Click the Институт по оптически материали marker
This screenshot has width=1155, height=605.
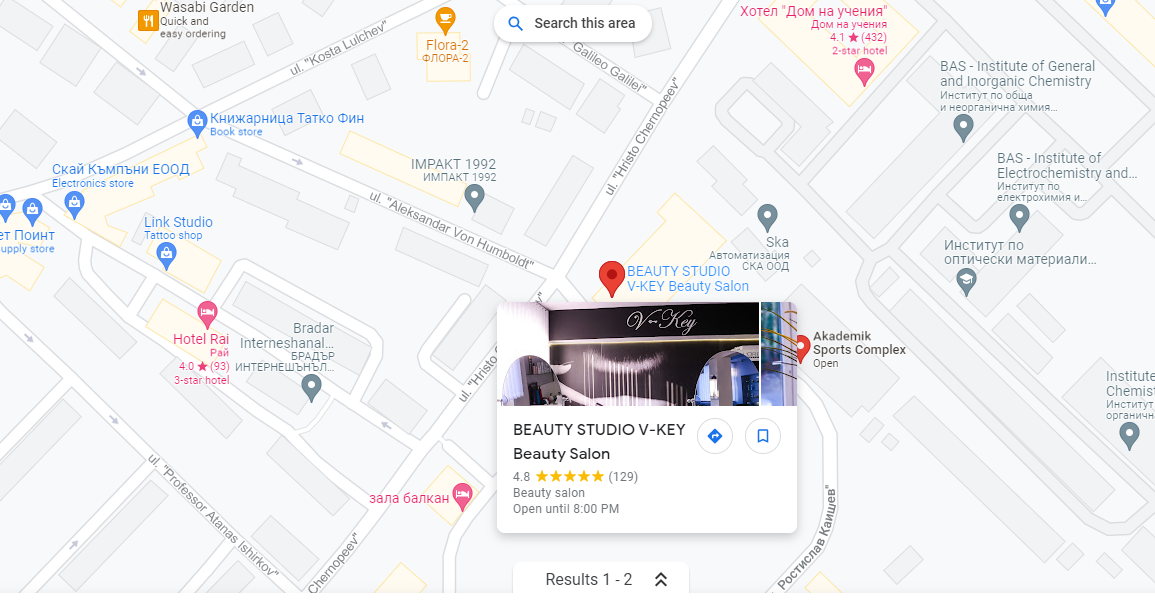tap(966, 281)
